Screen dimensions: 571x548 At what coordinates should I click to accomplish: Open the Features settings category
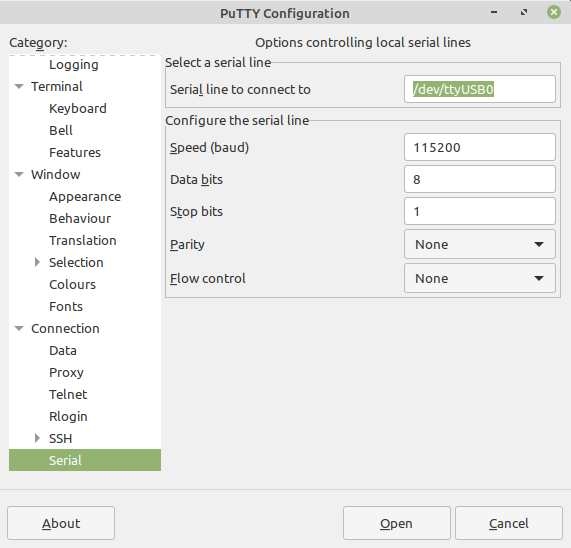pyautogui.click(x=75, y=153)
